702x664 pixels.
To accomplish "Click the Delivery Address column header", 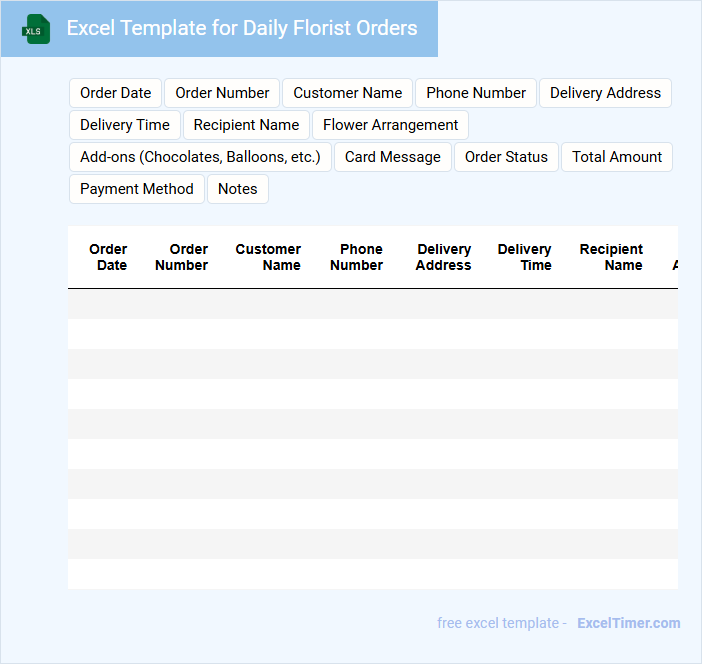I will click(443, 257).
